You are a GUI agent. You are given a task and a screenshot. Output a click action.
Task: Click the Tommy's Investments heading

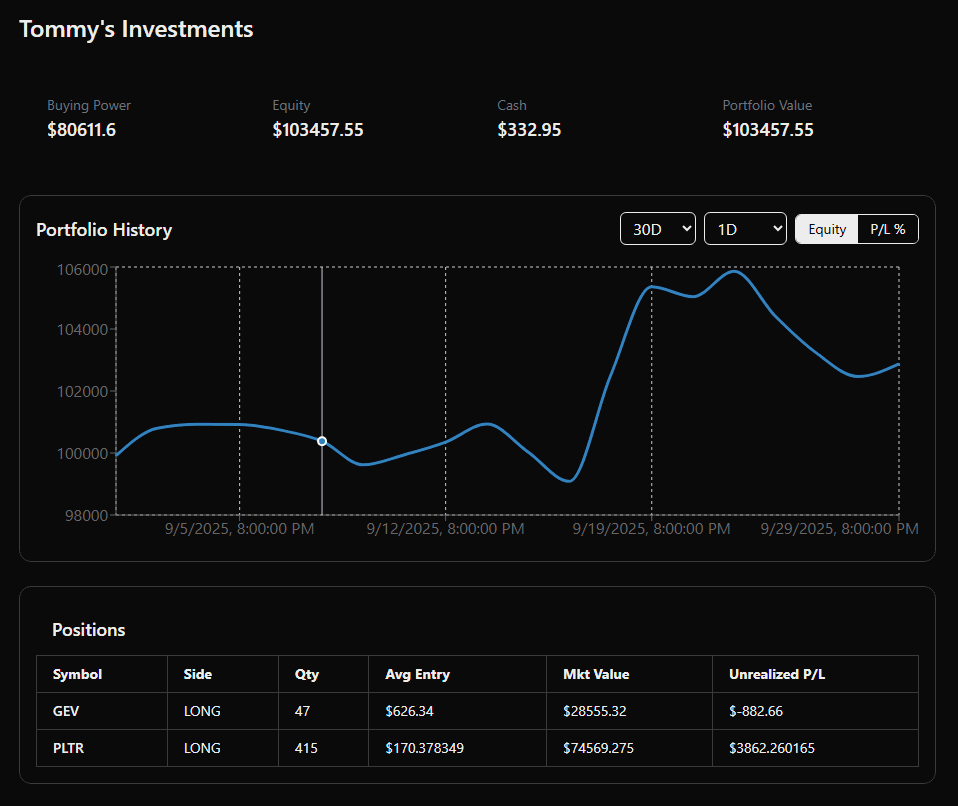(135, 29)
